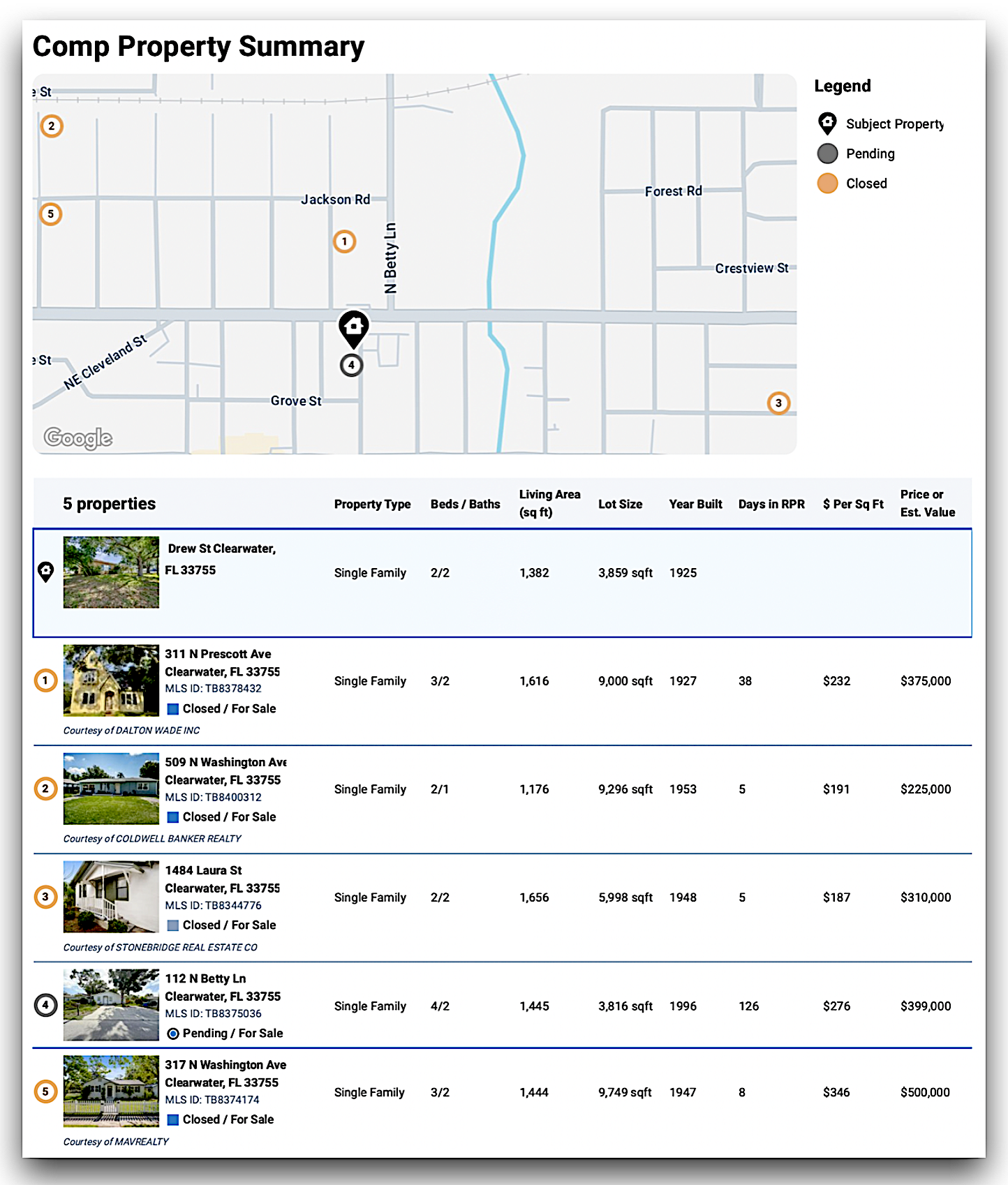Click map marker 5 on the map
This screenshot has height=1185, width=1008.
tap(50, 214)
